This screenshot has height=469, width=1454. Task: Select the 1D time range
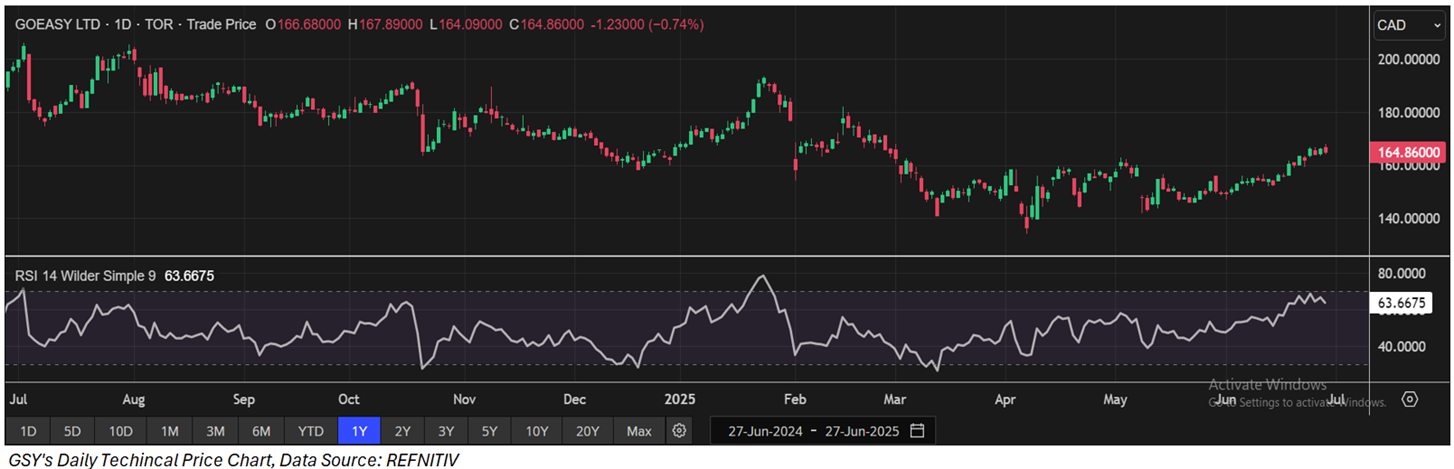[x=28, y=431]
